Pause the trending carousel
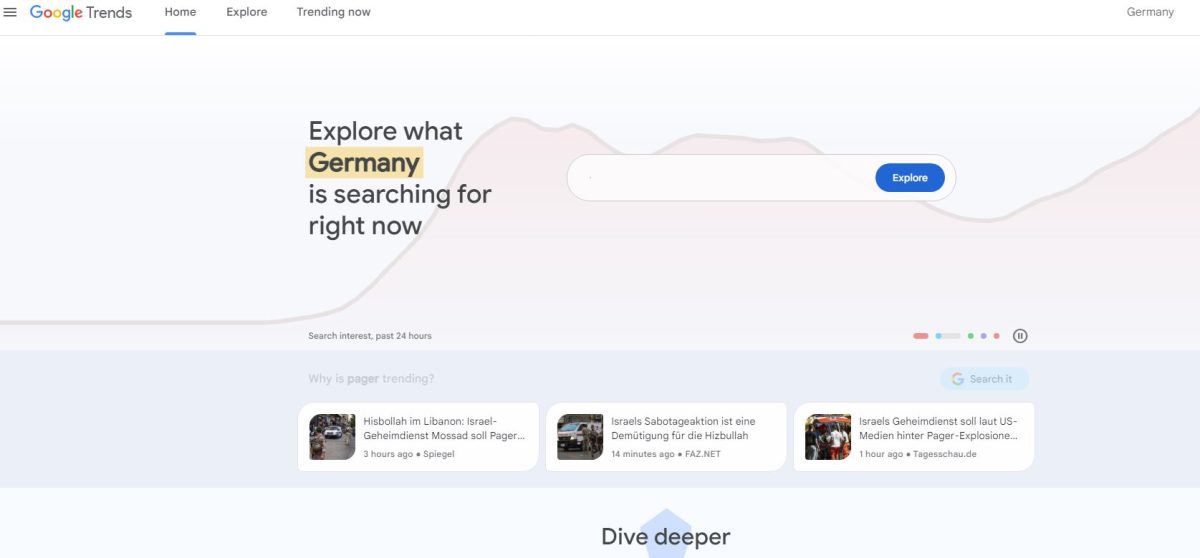 pos(1020,336)
